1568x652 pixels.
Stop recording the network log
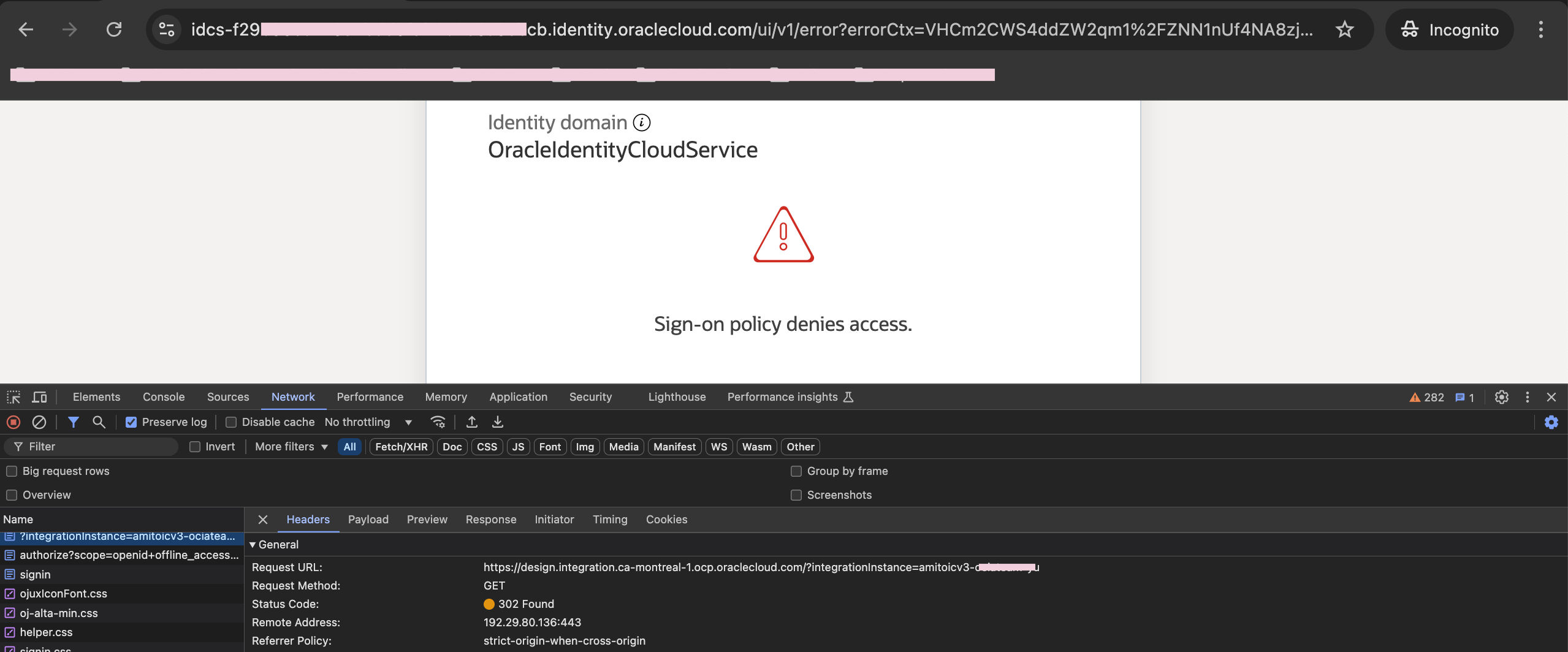pos(13,422)
